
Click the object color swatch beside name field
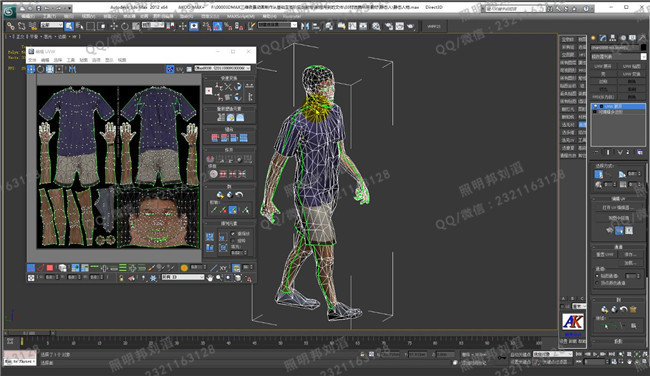(643, 48)
